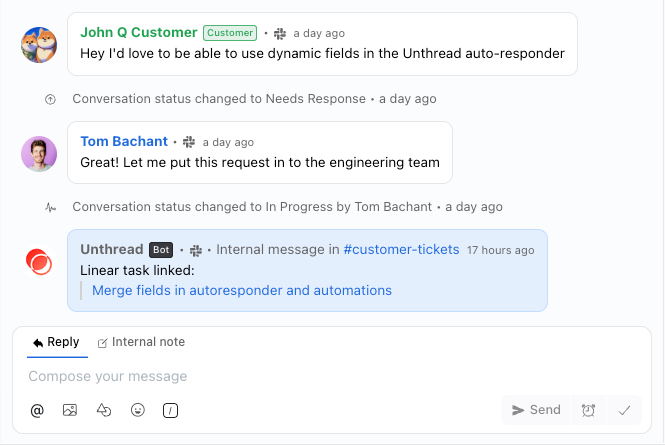Click the red Unthread bot logo
Viewport: 665px width, 445px height.
pyautogui.click(x=39, y=261)
